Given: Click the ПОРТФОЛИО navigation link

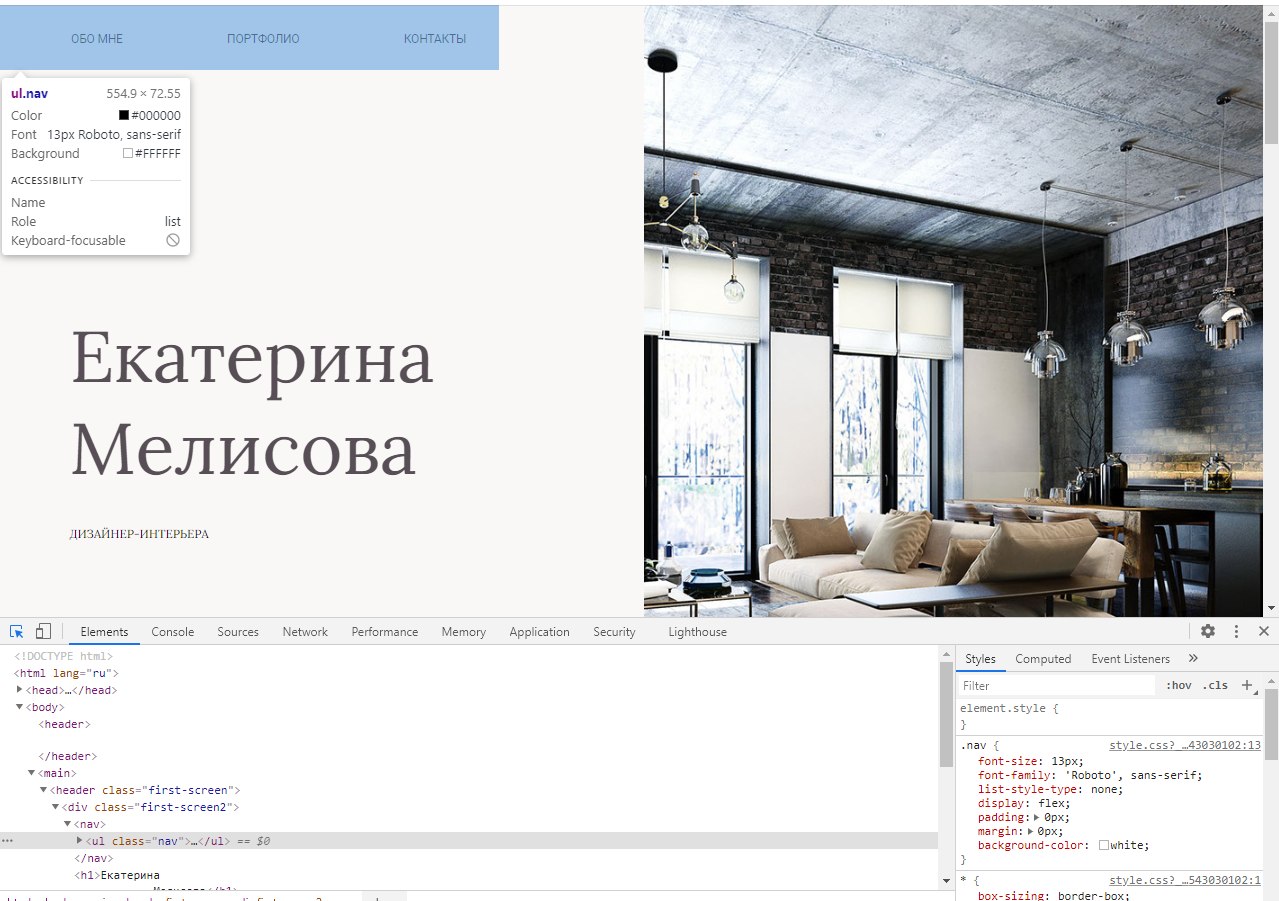Looking at the screenshot, I should [x=263, y=39].
